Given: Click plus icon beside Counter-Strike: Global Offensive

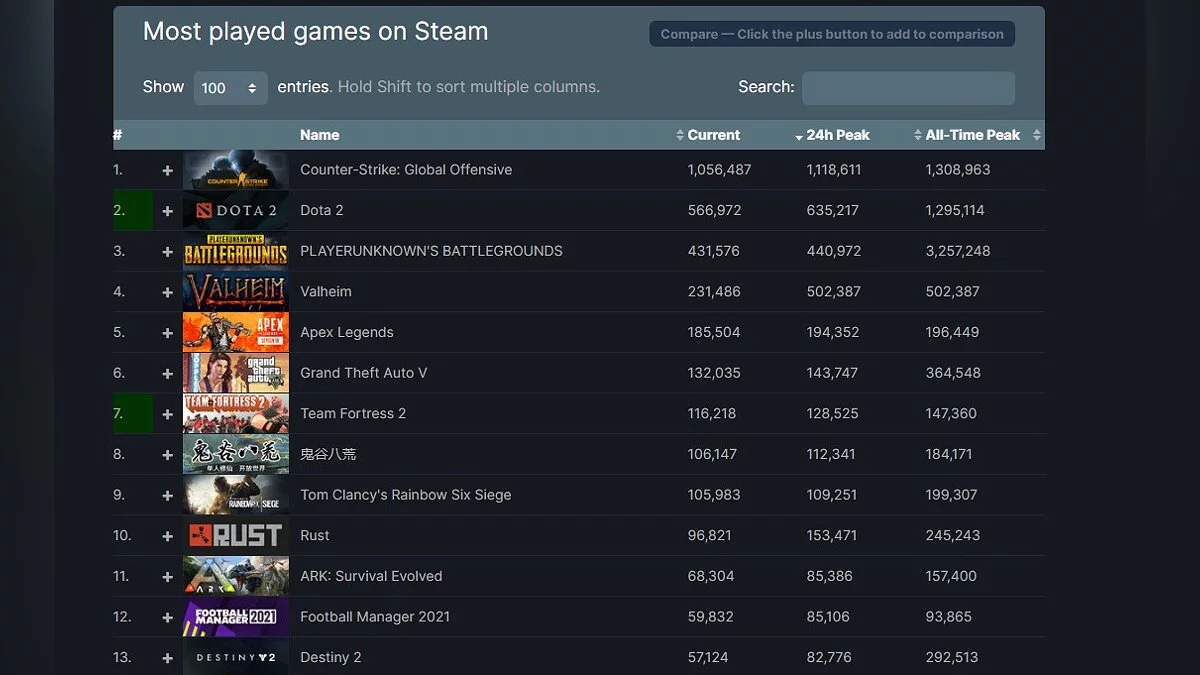Looking at the screenshot, I should pos(167,171).
